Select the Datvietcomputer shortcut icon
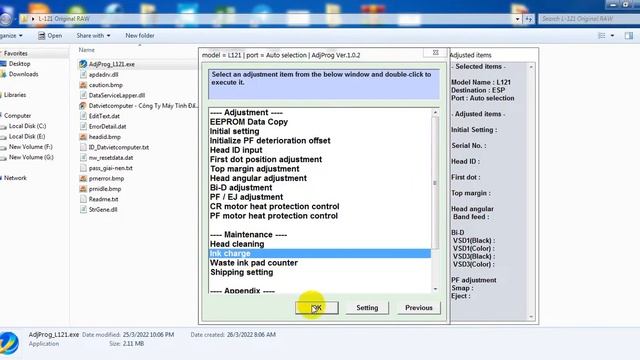 83,106
